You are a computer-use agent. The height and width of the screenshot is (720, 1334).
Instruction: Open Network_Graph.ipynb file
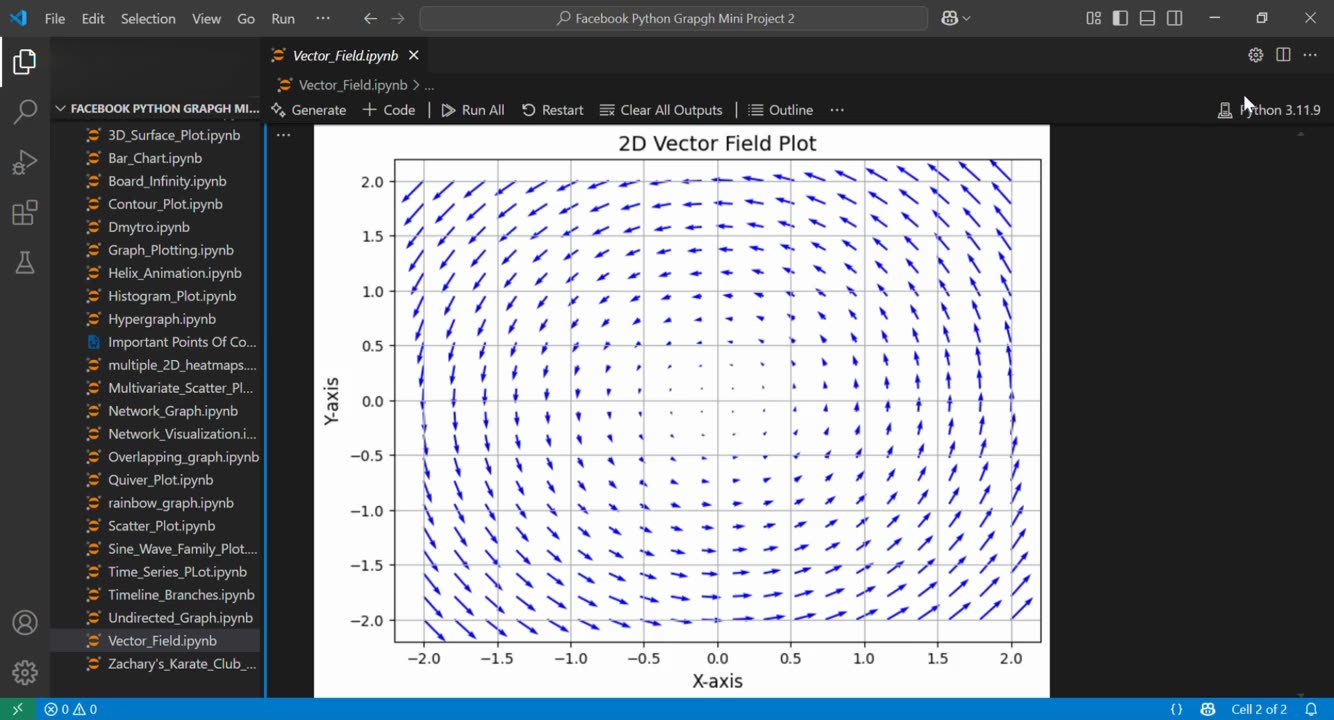(x=173, y=411)
